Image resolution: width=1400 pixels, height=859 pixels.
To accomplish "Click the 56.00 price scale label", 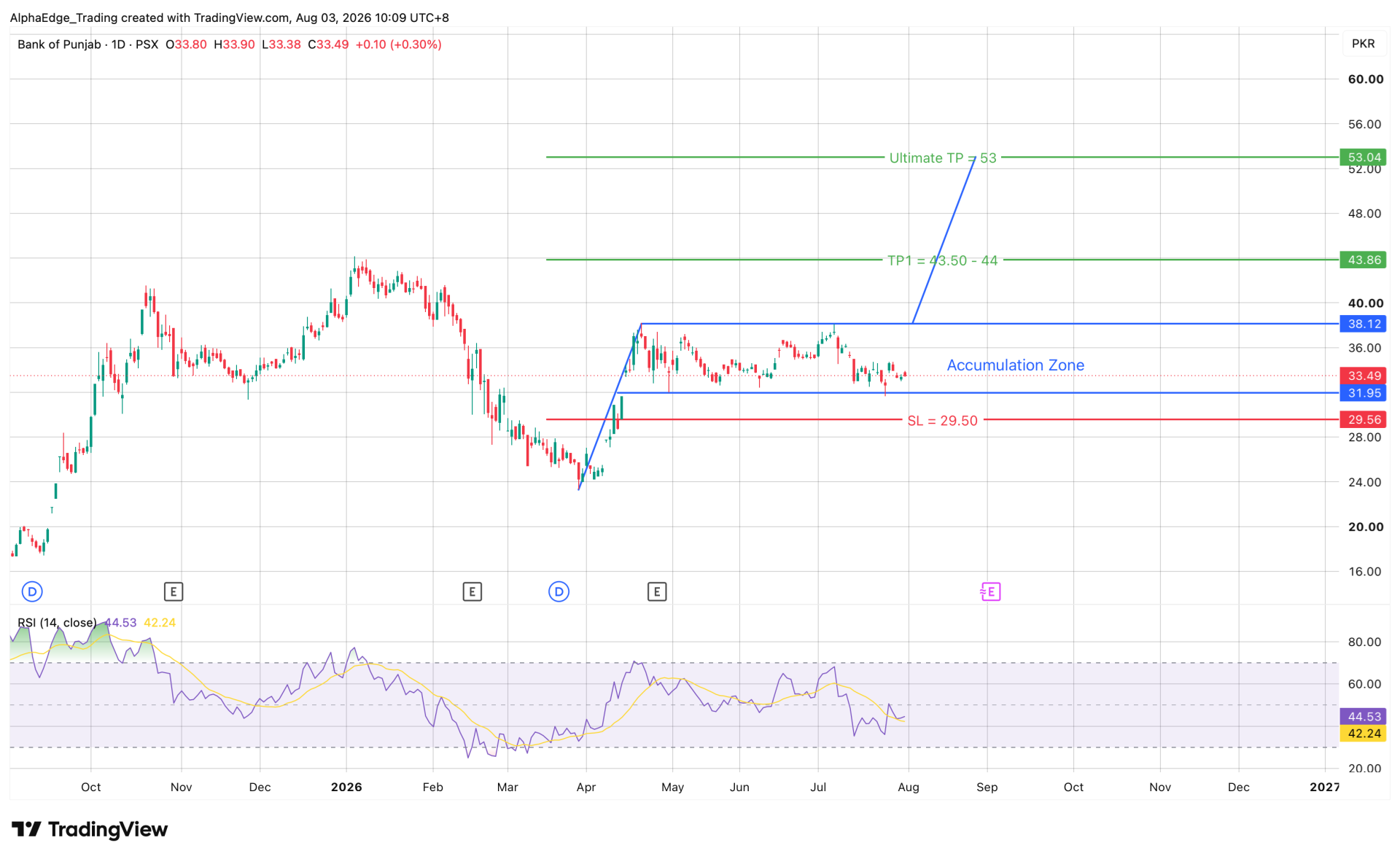I will (x=1365, y=124).
